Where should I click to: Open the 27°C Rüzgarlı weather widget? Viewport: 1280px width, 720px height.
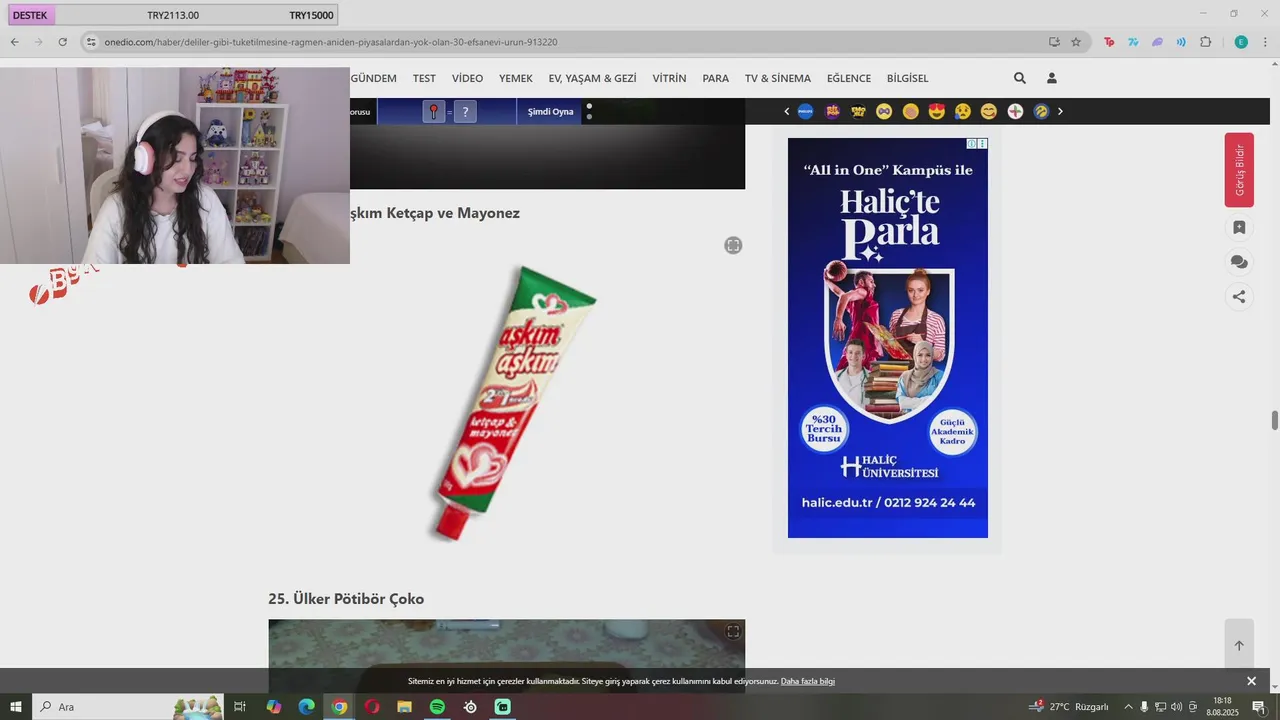tap(1069, 707)
